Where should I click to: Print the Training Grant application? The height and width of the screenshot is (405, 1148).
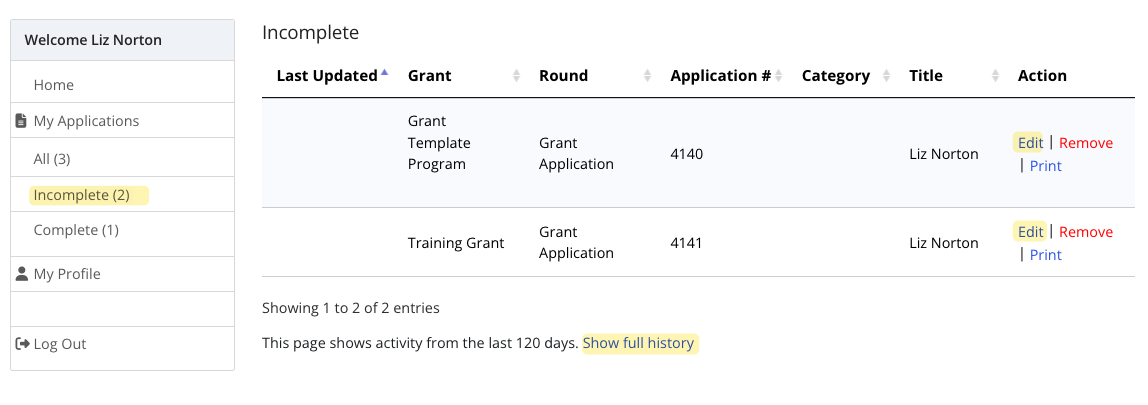click(x=1045, y=255)
